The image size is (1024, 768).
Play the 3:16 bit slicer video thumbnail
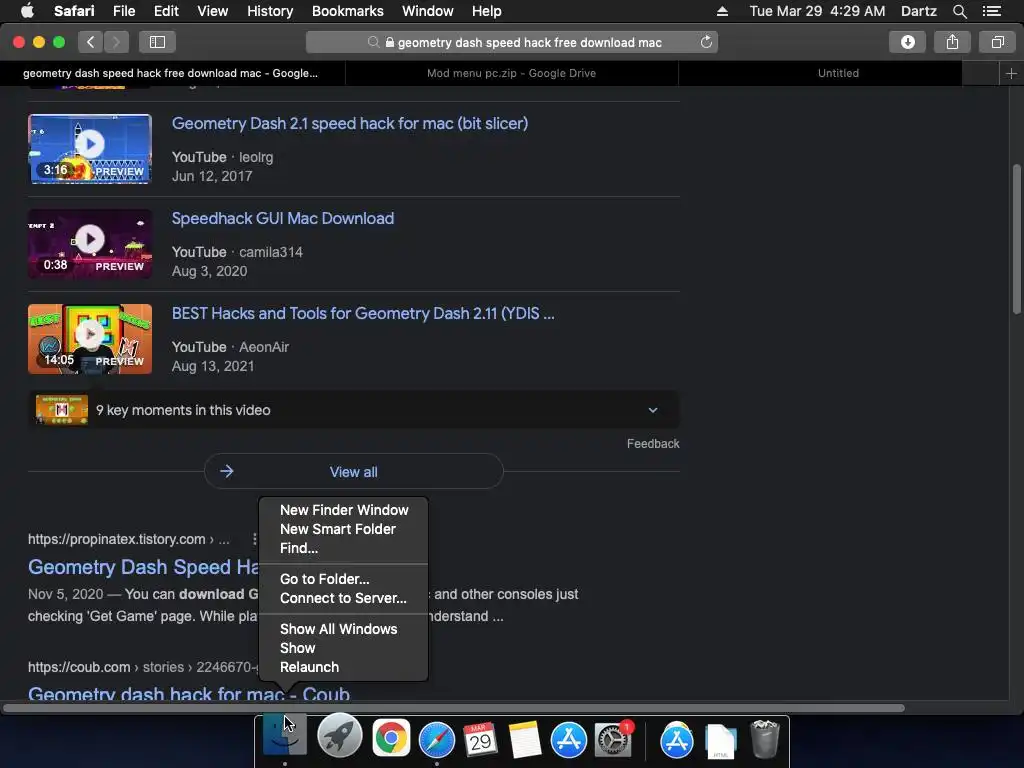(89, 149)
